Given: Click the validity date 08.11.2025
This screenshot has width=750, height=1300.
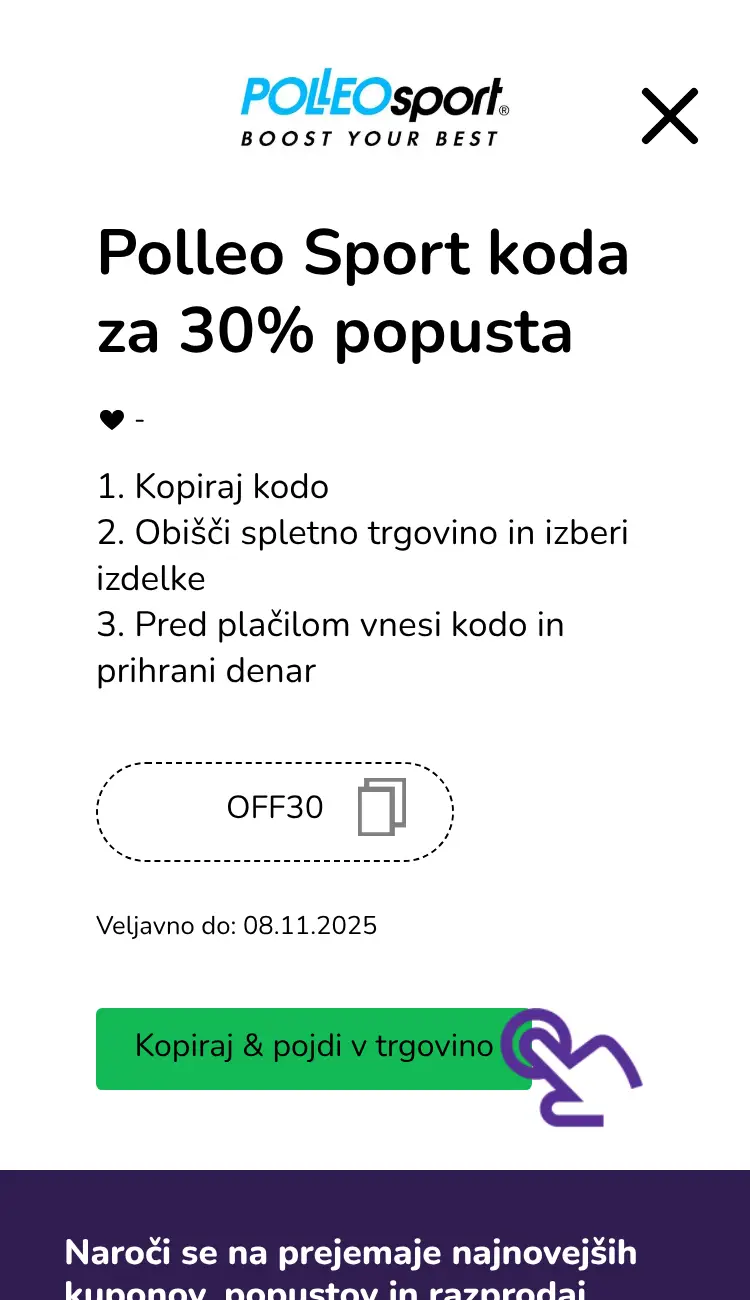Looking at the screenshot, I should (311, 926).
